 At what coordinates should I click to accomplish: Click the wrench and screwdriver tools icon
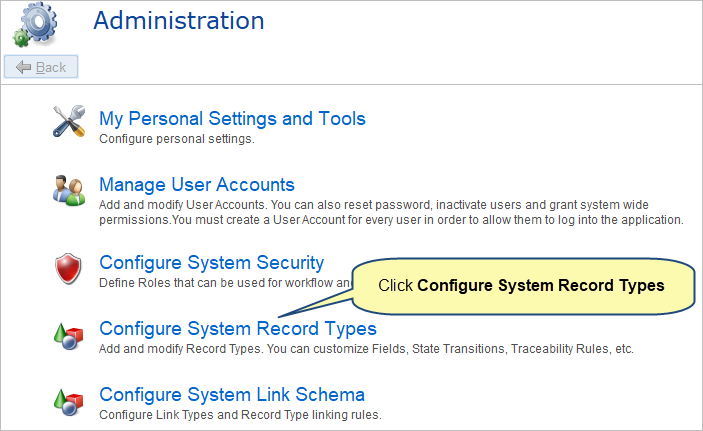[x=69, y=121]
